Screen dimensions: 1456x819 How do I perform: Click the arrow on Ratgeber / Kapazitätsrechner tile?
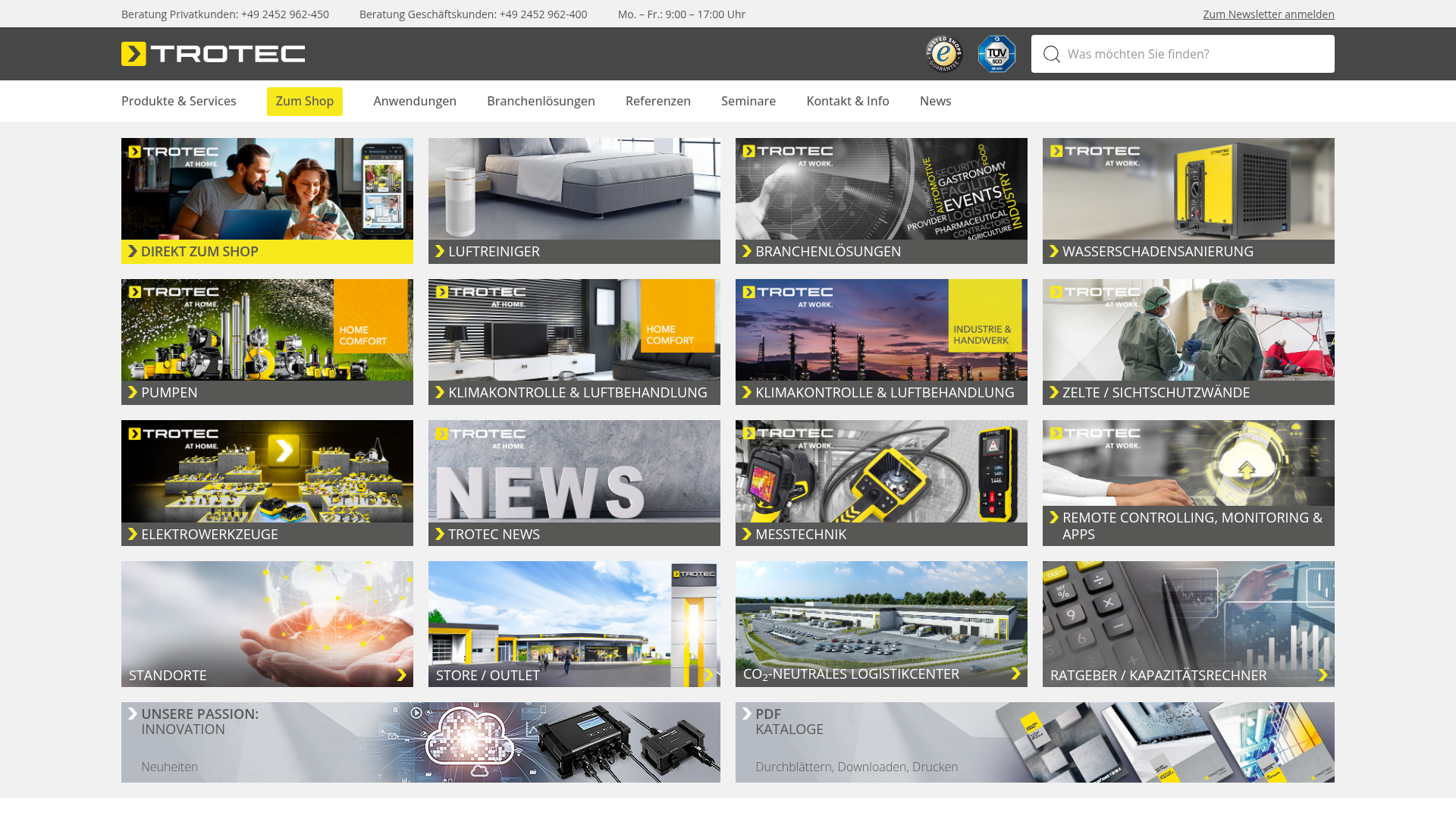click(1323, 675)
